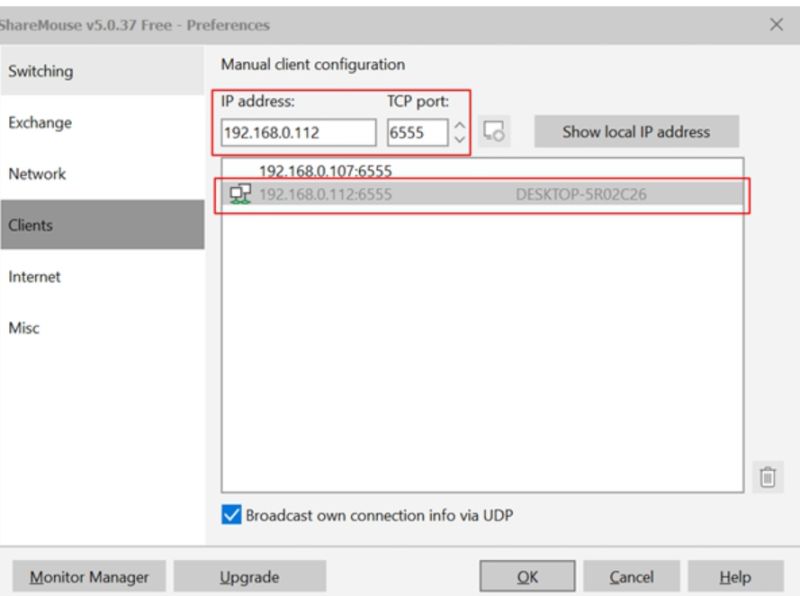Open the Internet section
Image resolution: width=800 pixels, height=596 pixels.
[102, 277]
